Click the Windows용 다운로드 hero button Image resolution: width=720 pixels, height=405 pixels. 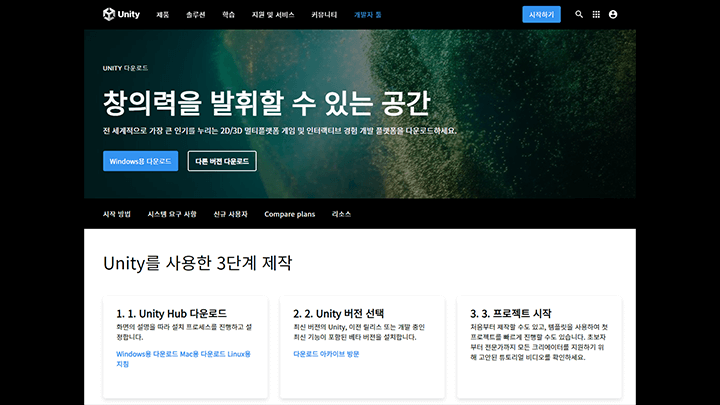pyautogui.click(x=141, y=161)
